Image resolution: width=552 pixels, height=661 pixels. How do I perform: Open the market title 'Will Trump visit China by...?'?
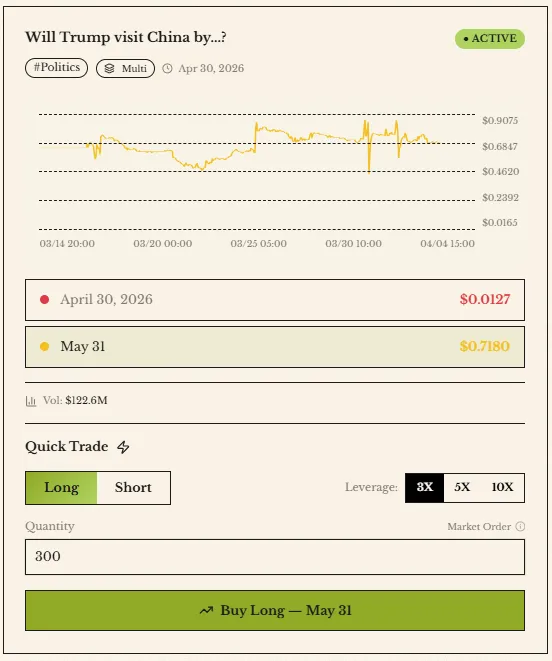click(x=126, y=37)
